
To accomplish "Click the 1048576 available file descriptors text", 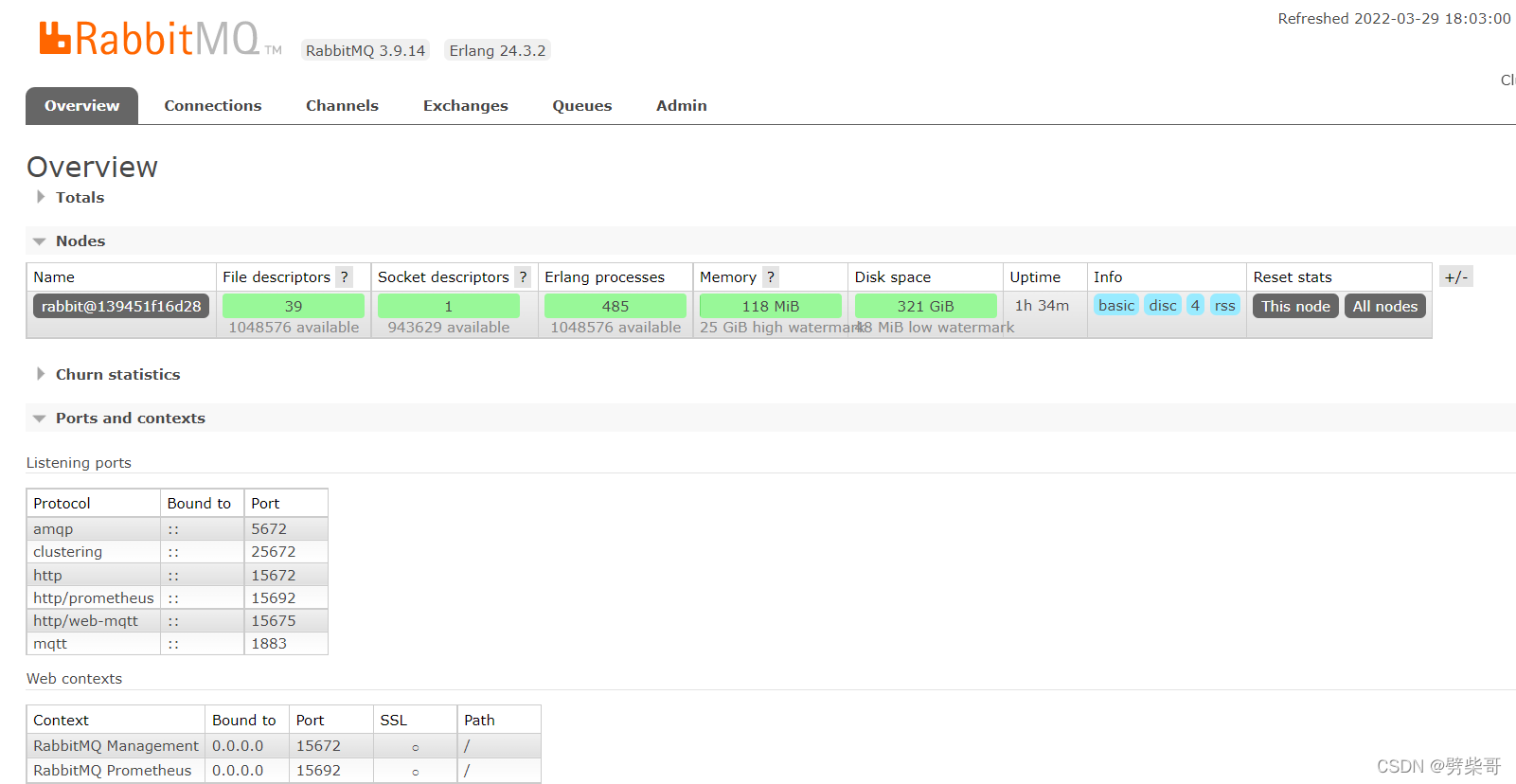I will point(294,327).
